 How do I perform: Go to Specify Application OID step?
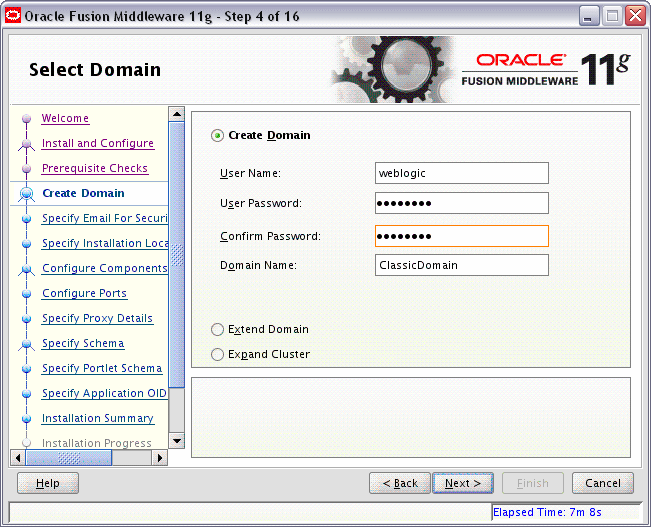tap(105, 393)
